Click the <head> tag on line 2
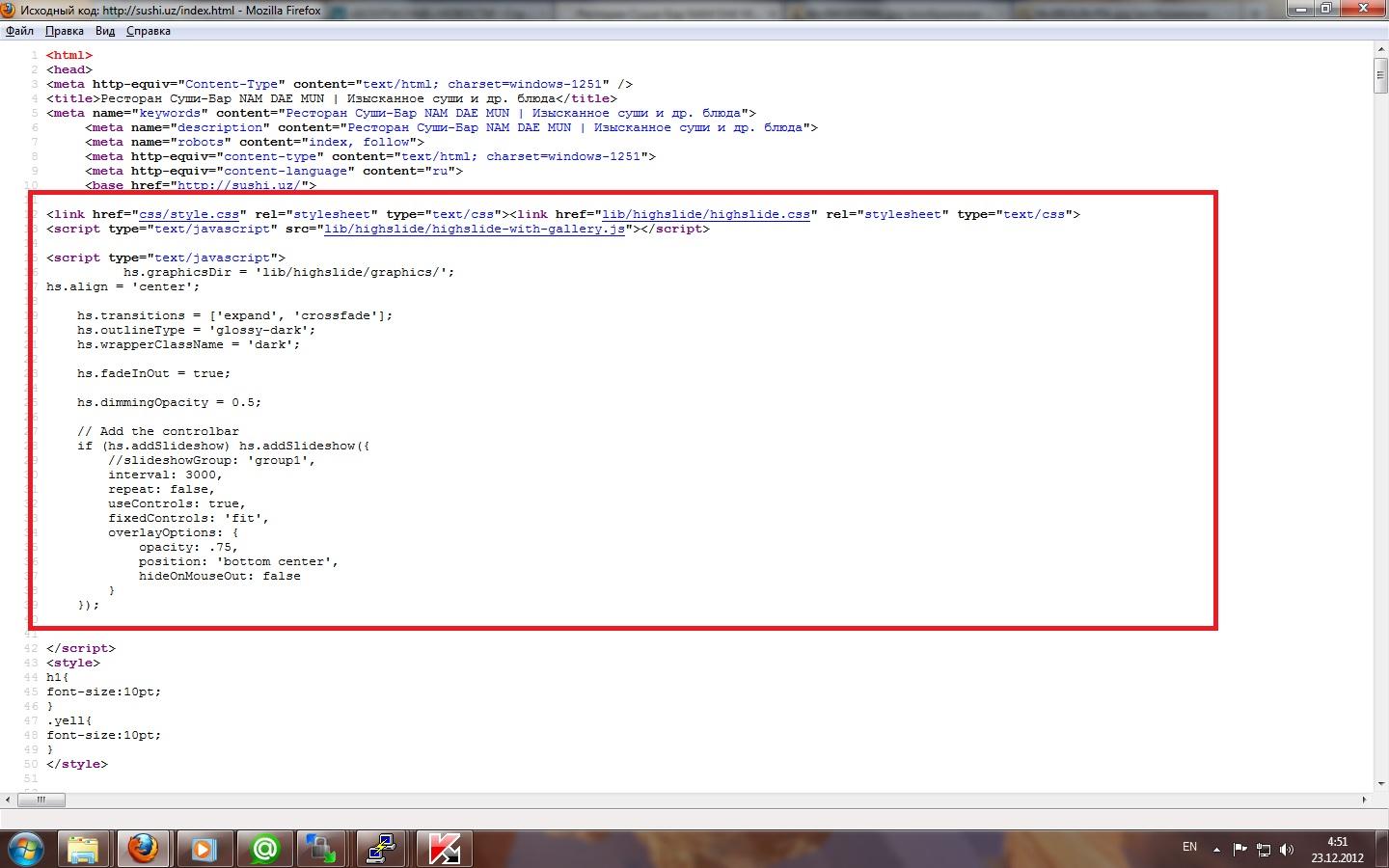1389x868 pixels. point(69,69)
